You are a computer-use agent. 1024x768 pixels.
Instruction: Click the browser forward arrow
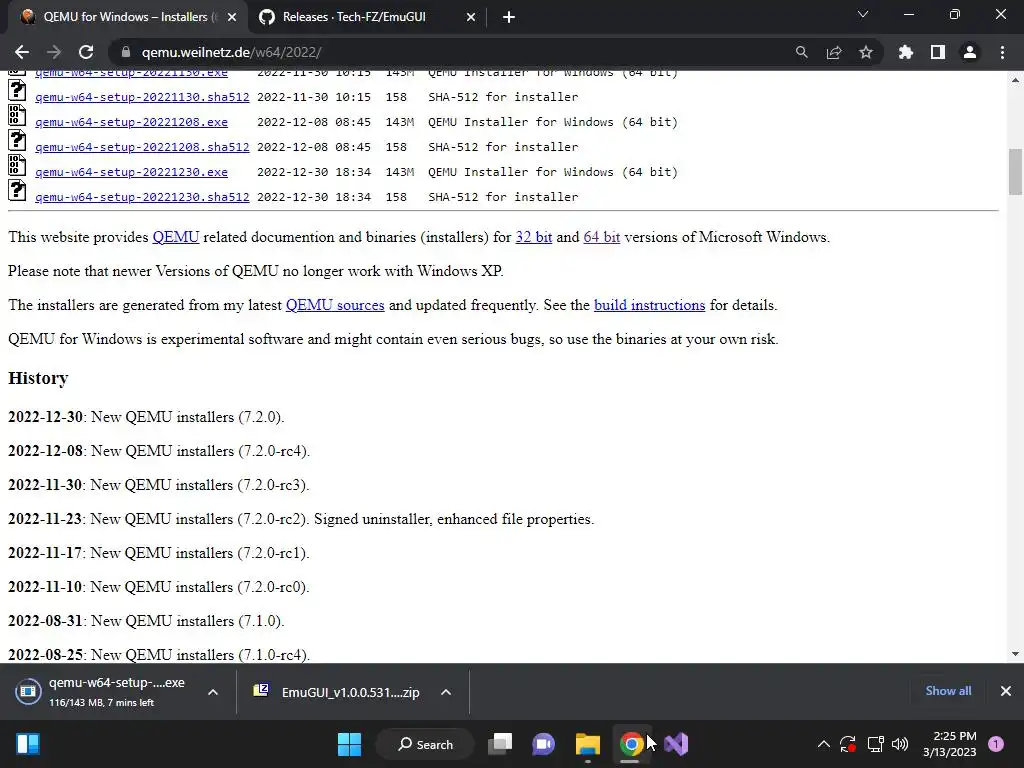(x=54, y=52)
